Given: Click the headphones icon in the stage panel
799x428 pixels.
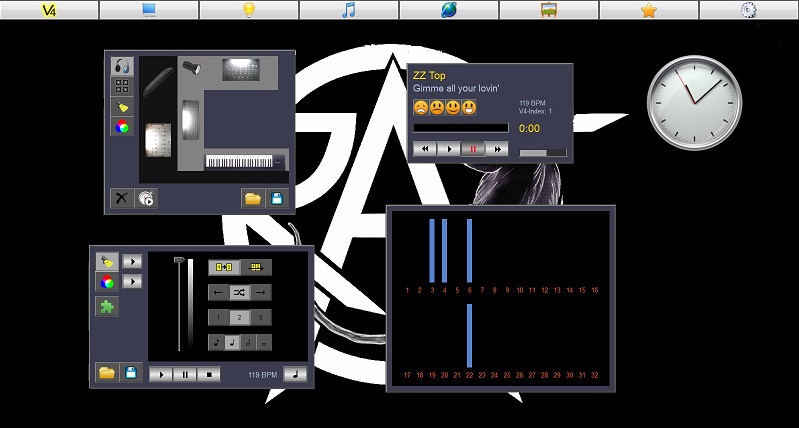Looking at the screenshot, I should (122, 65).
